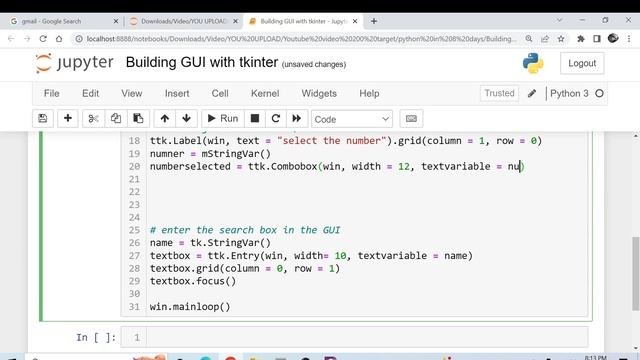
Task: Click the Trusted notebook indicator
Action: coord(499,93)
